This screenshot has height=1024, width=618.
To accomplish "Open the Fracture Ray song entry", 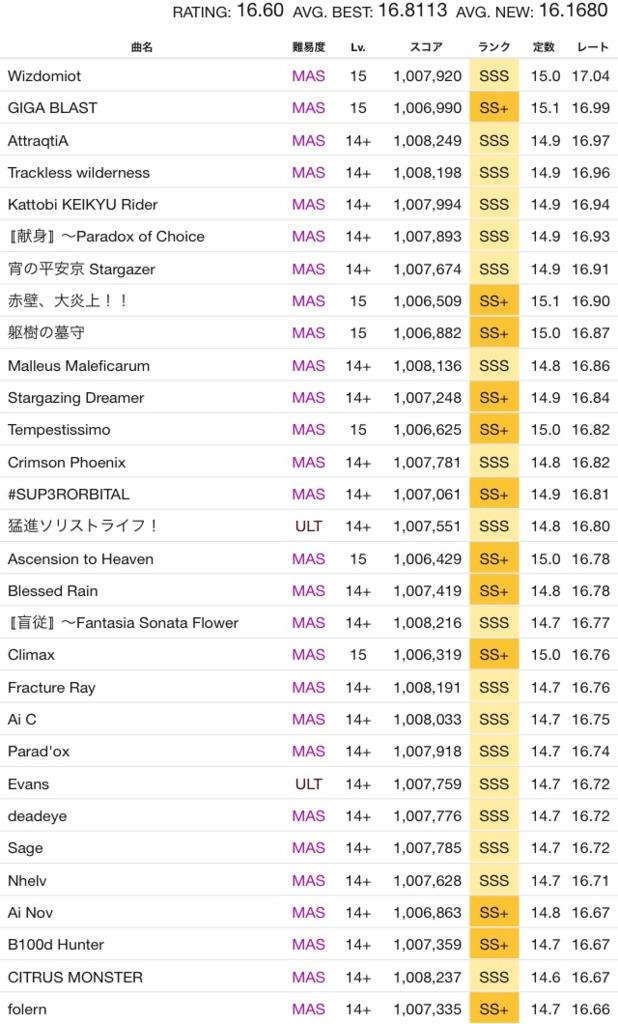I will (52, 688).
